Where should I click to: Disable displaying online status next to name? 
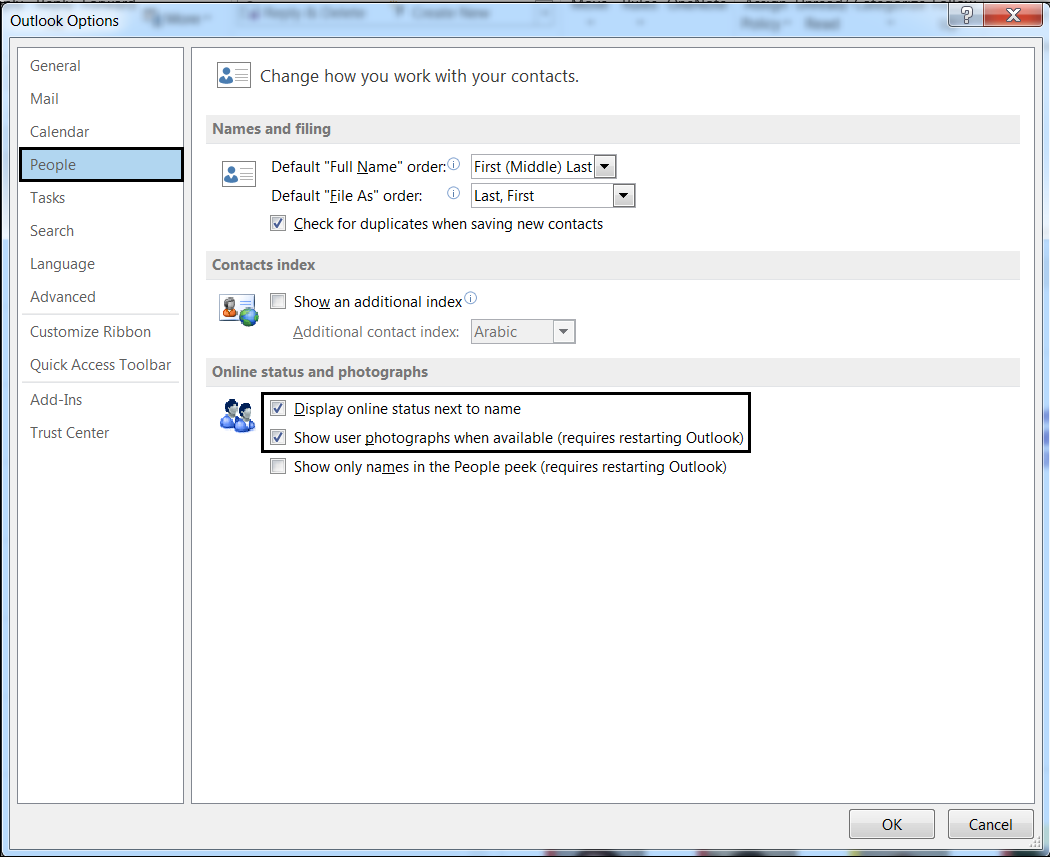point(278,408)
